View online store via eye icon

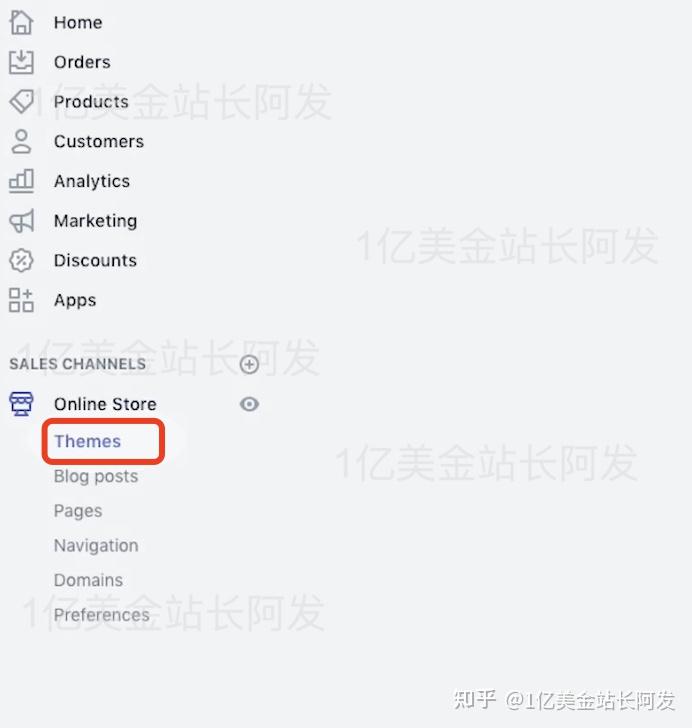click(x=249, y=404)
